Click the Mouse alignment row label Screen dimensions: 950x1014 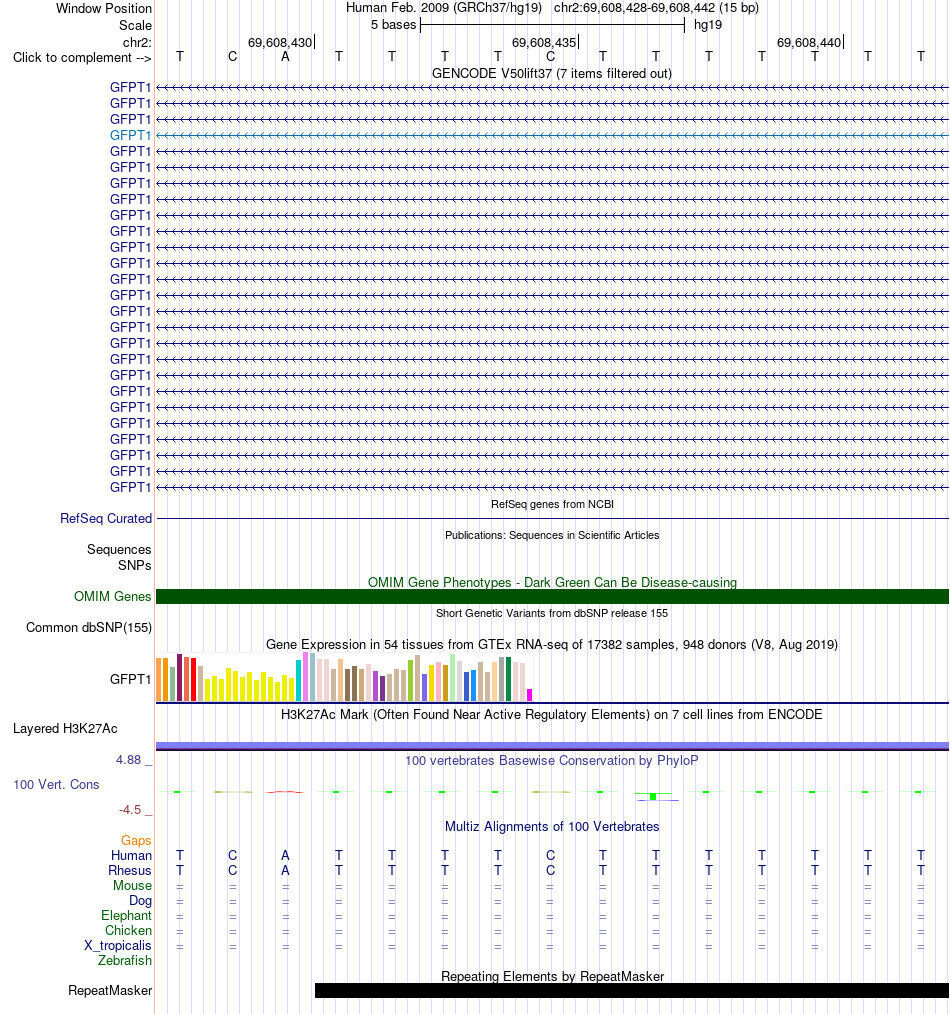point(133,885)
